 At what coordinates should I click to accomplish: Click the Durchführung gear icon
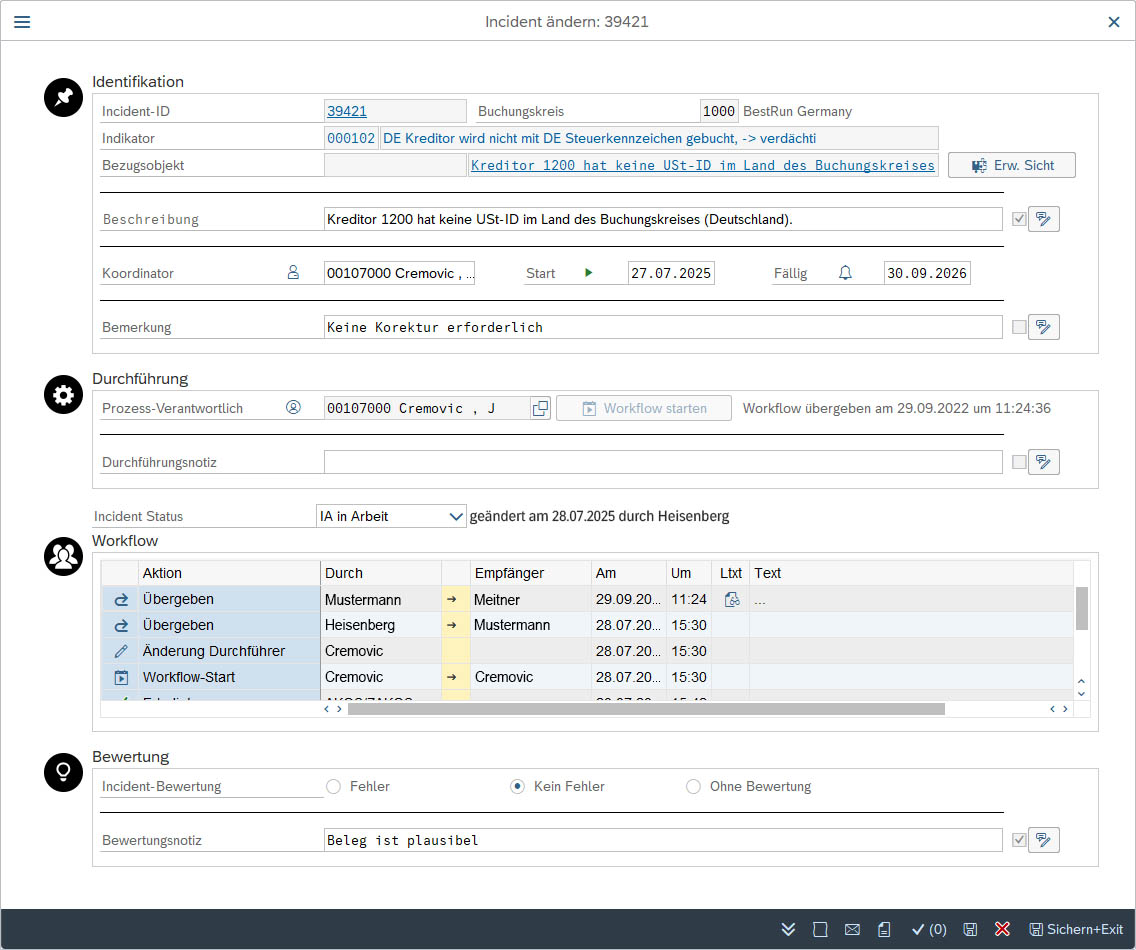click(63, 394)
